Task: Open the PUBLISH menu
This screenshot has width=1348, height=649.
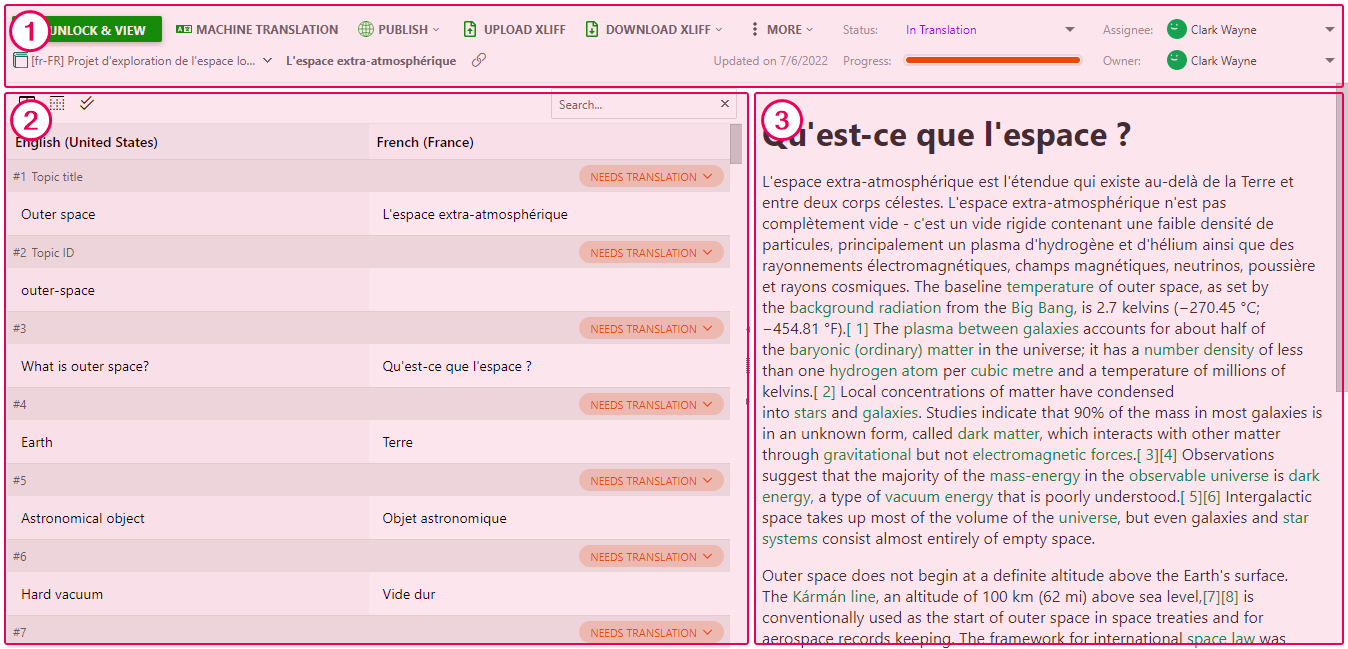Action: [x=399, y=29]
